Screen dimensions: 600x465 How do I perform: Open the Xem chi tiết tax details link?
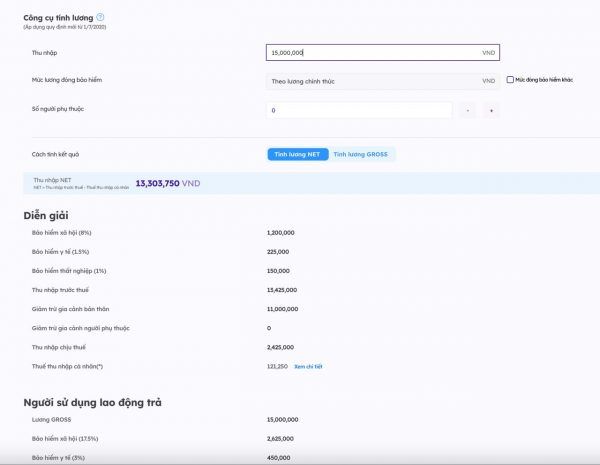(308, 367)
